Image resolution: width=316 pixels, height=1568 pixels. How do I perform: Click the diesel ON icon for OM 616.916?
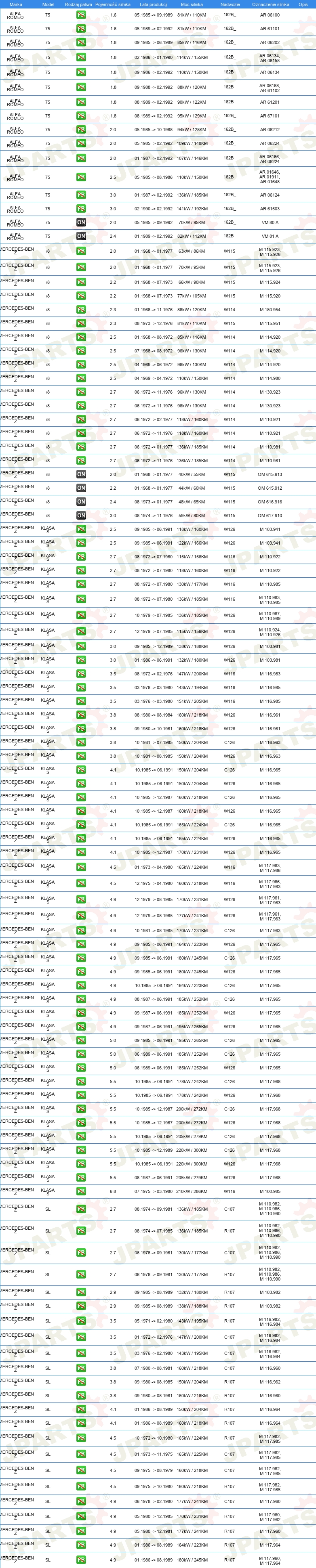81,501
